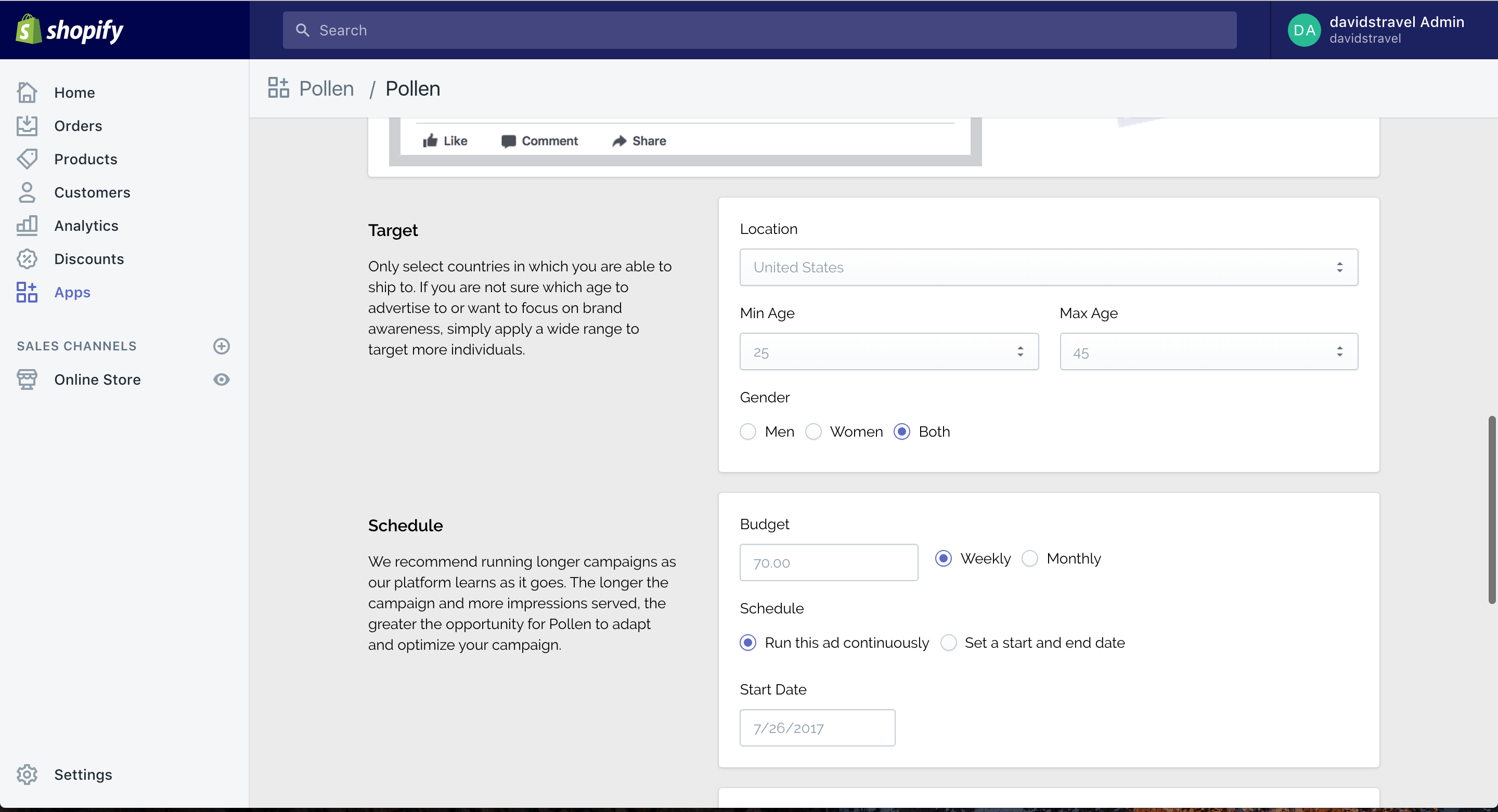The height and width of the screenshot is (812, 1498).
Task: Open the Min Age dropdown
Action: coord(888,351)
